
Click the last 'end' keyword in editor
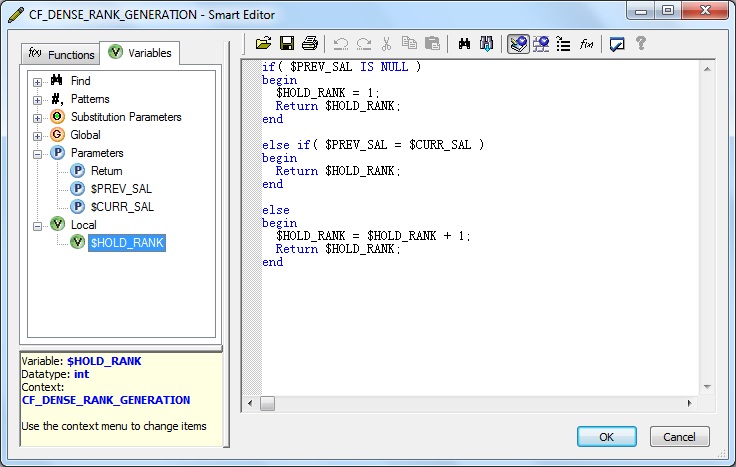click(272, 262)
